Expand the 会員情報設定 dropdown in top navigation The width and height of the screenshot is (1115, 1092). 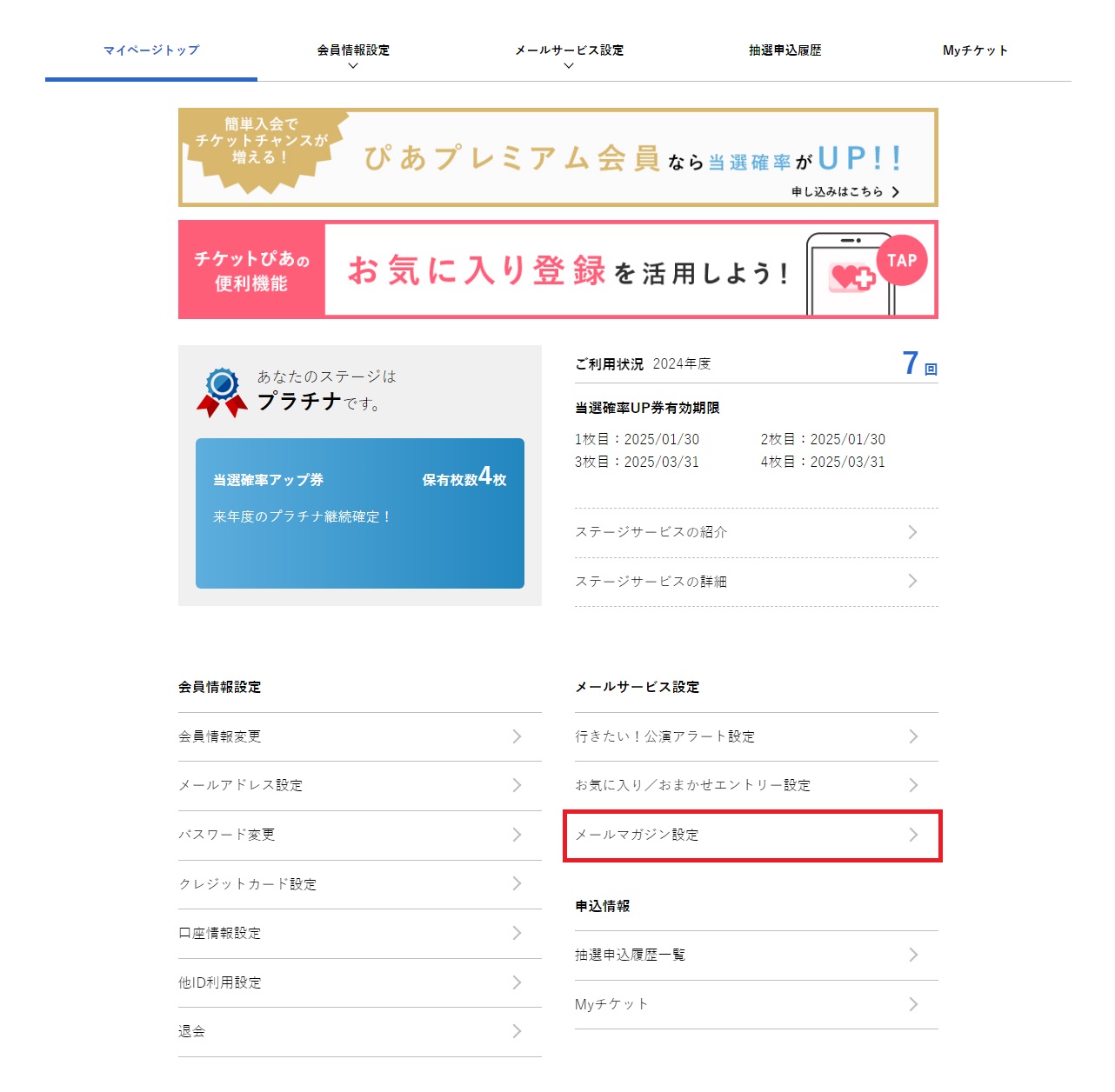point(353,56)
